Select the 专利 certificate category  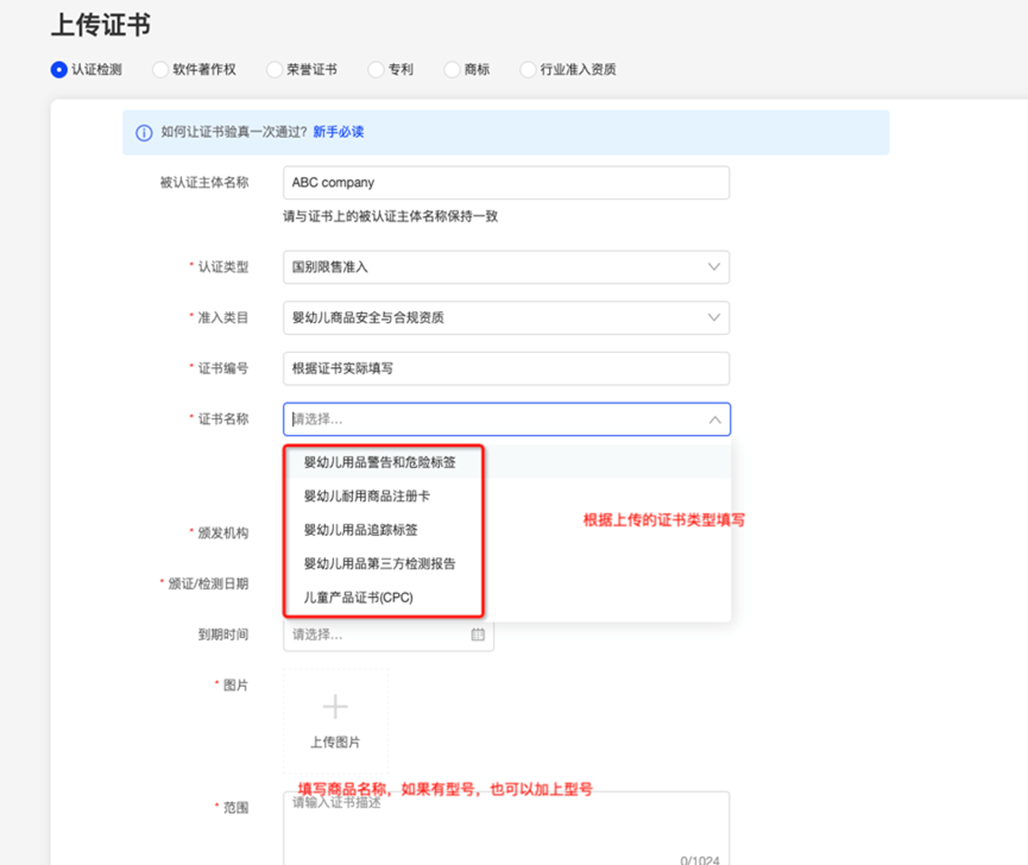tap(374, 69)
